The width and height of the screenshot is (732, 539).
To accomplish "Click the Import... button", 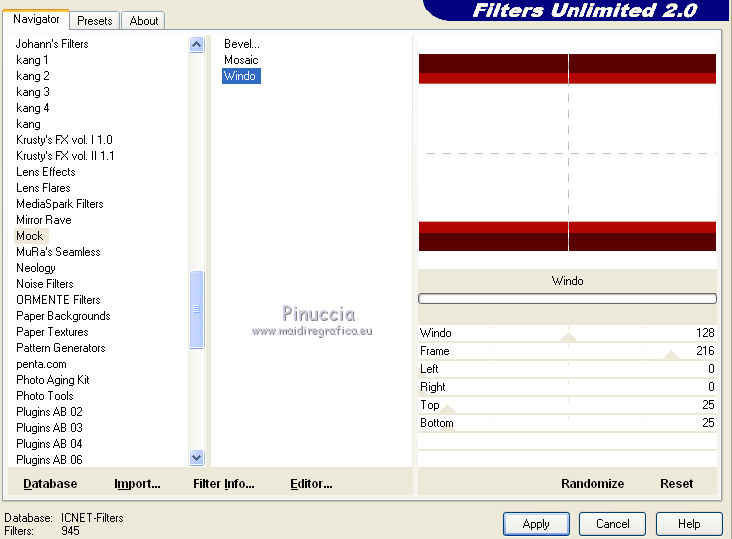I will pos(137,483).
